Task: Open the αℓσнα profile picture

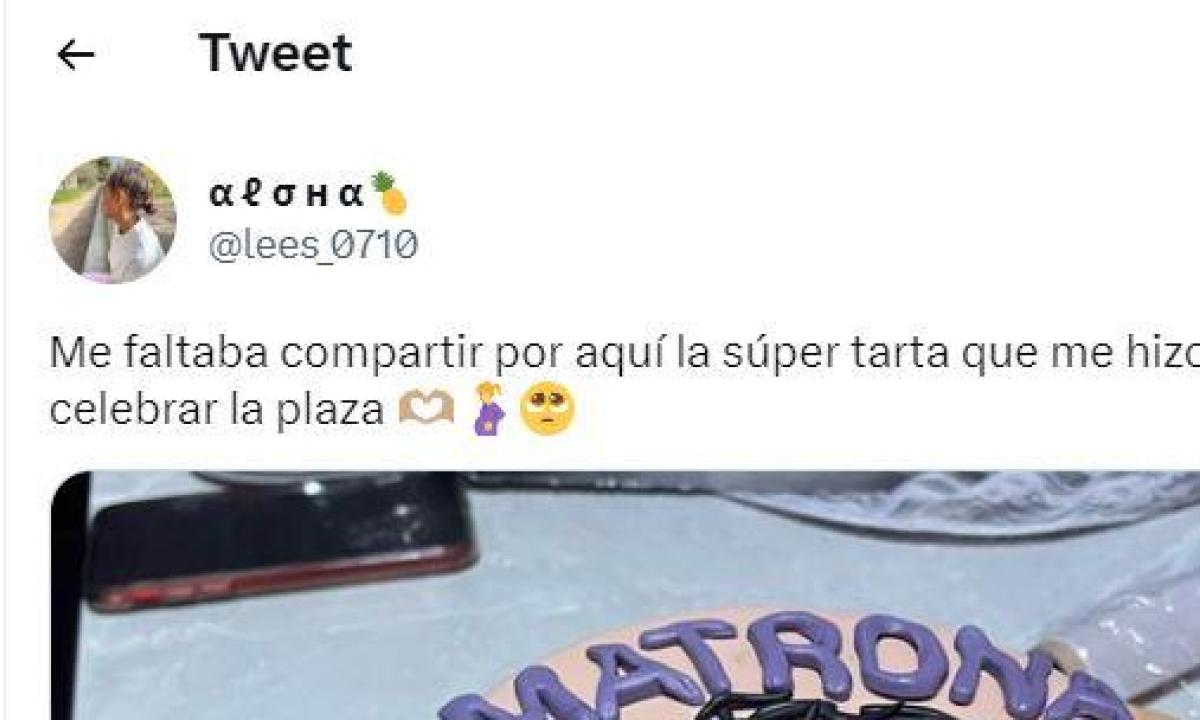Action: 112,220
